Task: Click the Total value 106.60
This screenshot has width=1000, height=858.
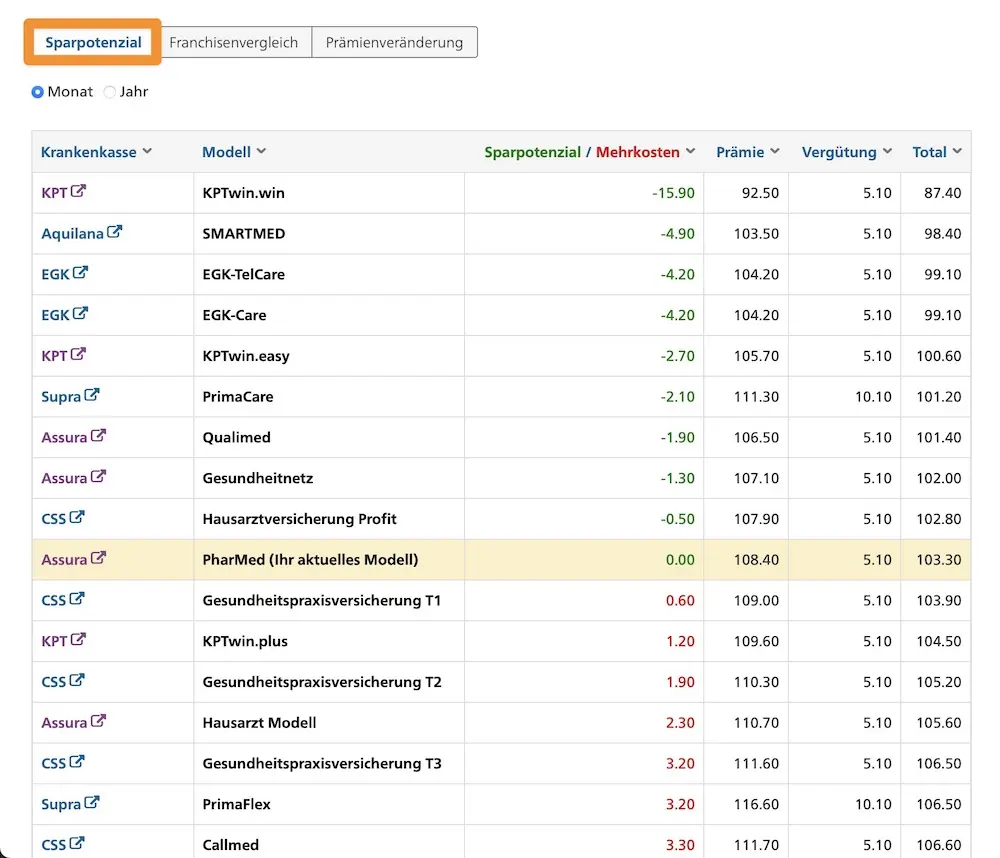Action: pyautogui.click(x=939, y=845)
